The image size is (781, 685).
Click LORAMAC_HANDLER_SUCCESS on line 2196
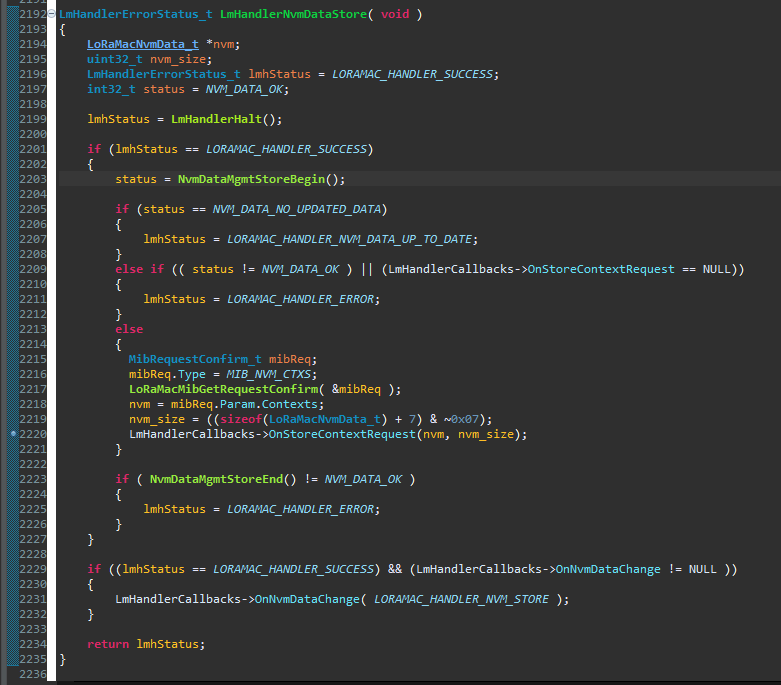[x=412, y=74]
